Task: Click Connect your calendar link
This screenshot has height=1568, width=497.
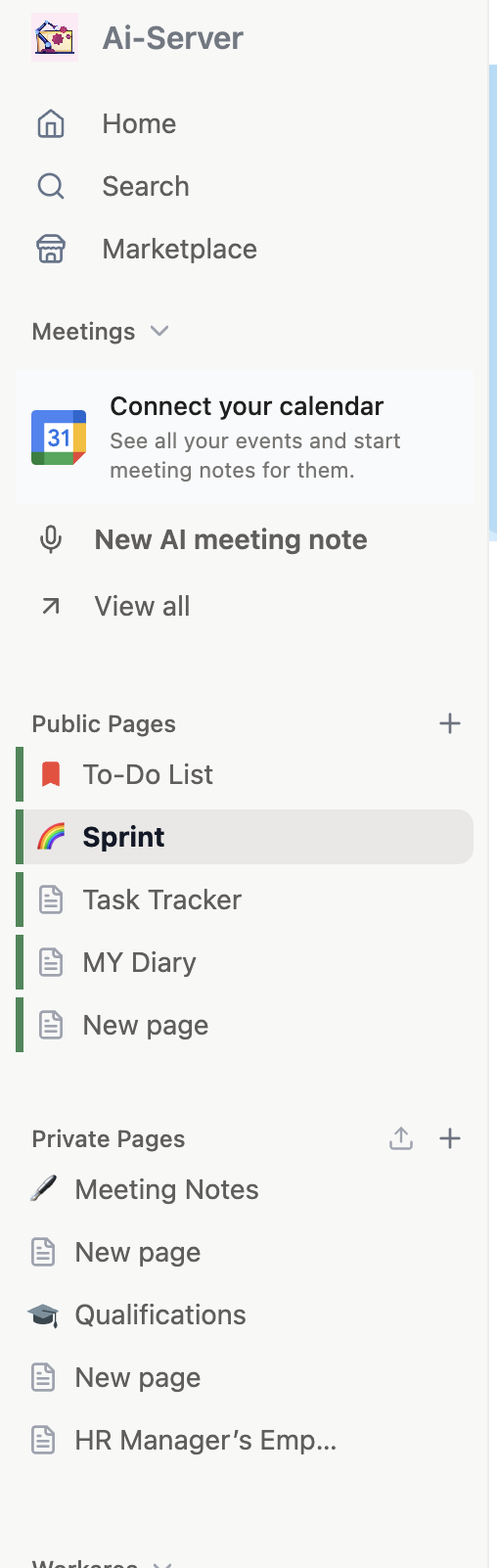Action: (247, 406)
